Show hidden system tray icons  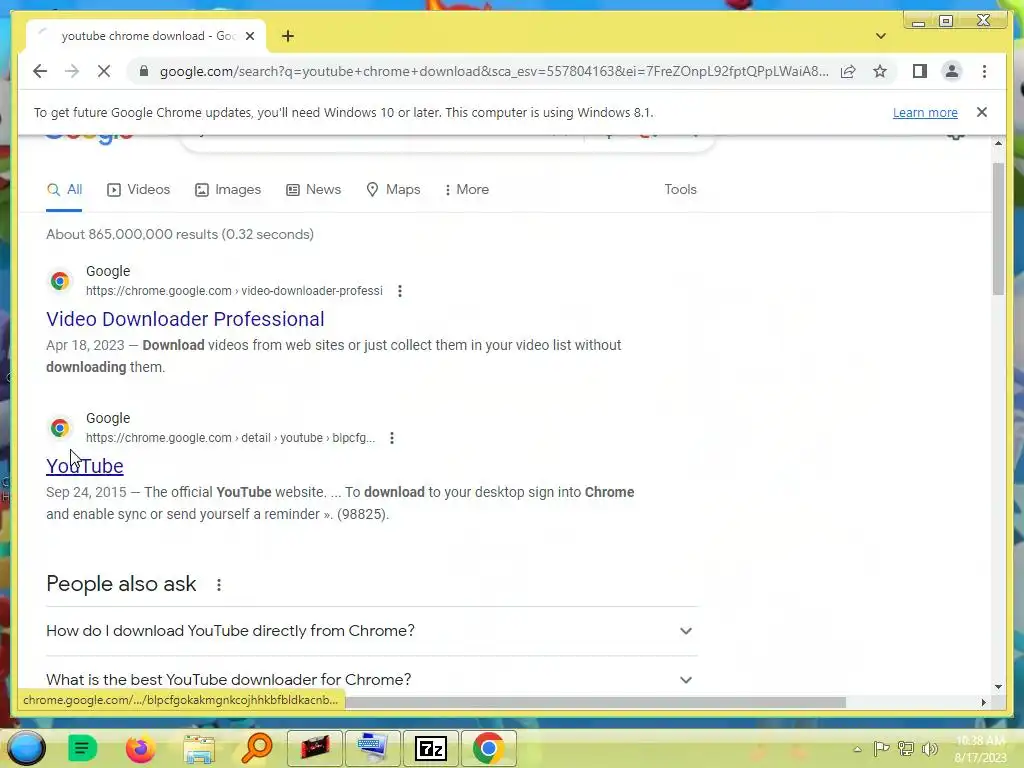point(857,749)
